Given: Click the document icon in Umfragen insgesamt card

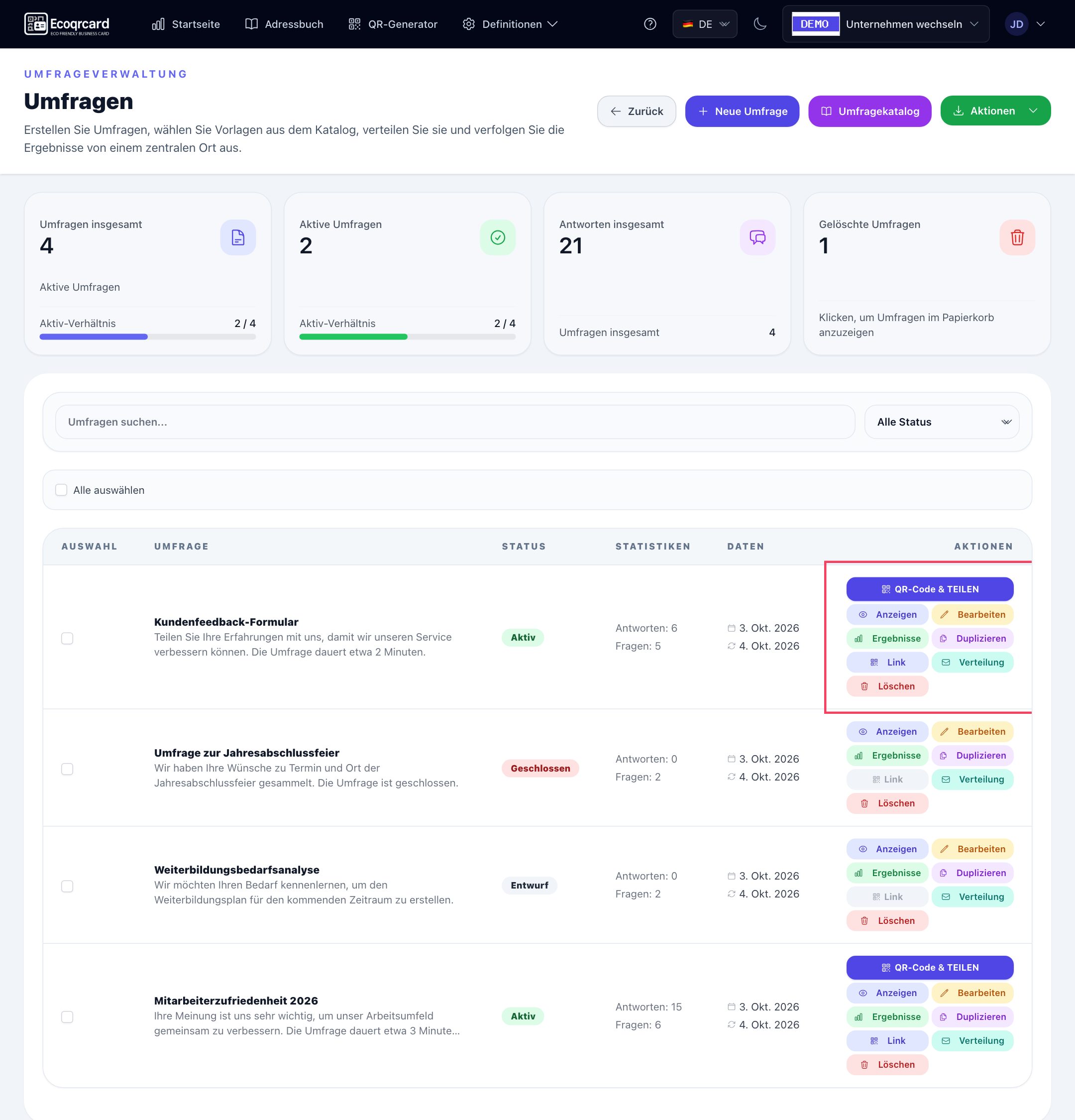Looking at the screenshot, I should (x=237, y=237).
